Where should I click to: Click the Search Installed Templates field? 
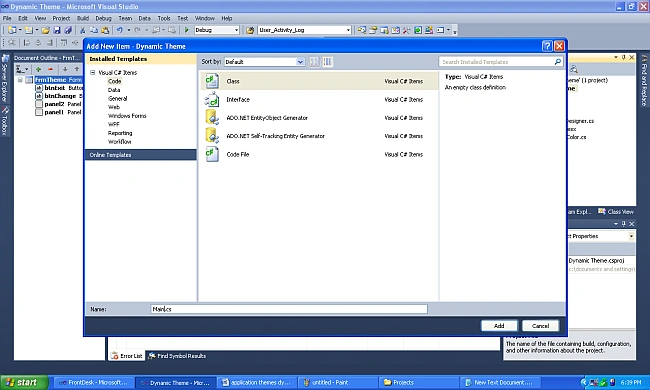[x=501, y=62]
